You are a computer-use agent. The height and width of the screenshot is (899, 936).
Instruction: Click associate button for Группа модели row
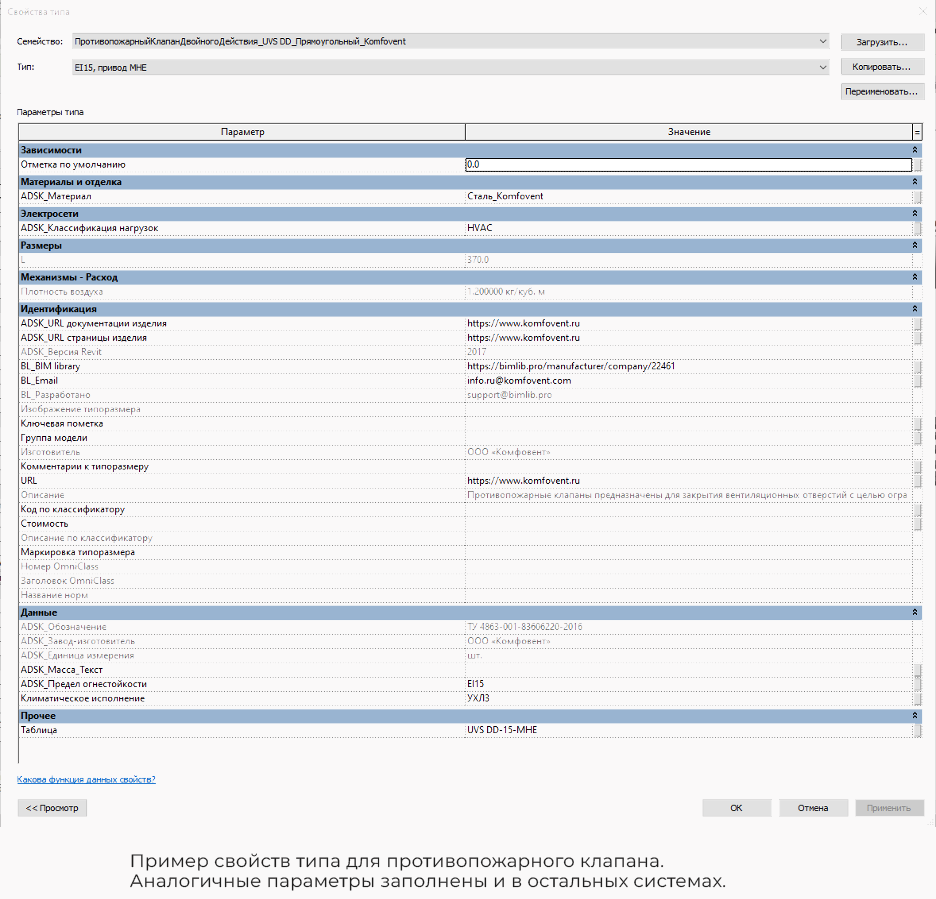click(917, 438)
